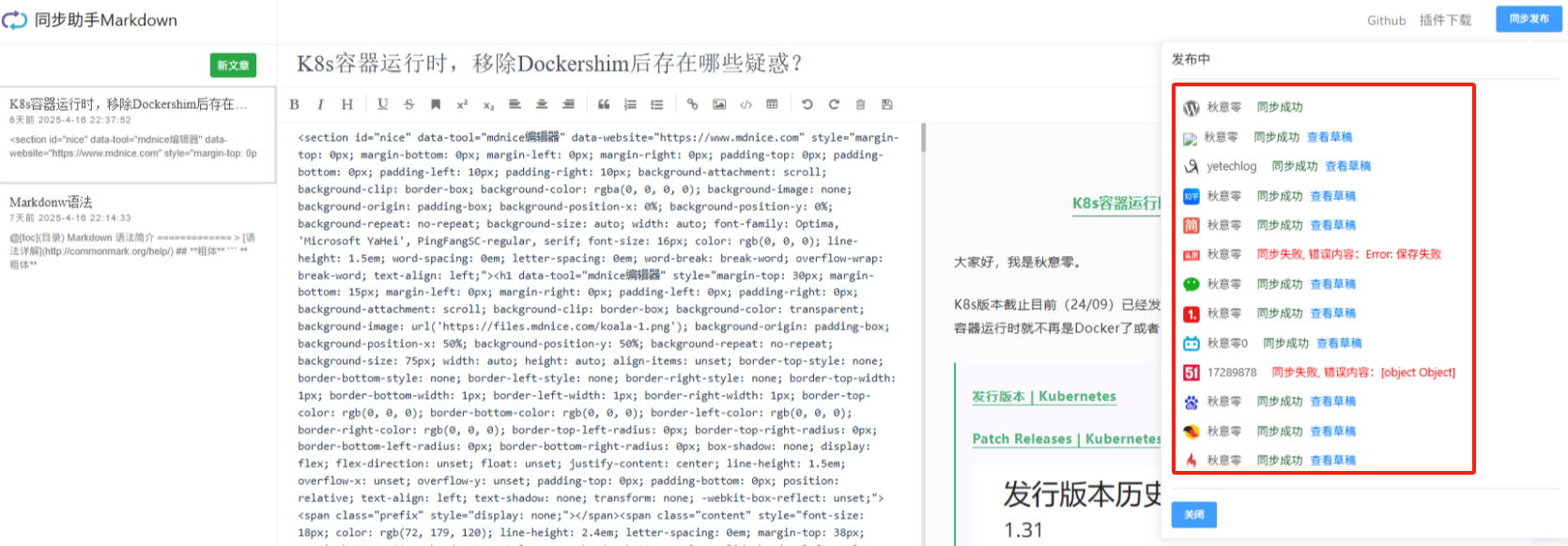
Task: Click 同步成功 status in the WordPress row
Action: tap(1280, 108)
